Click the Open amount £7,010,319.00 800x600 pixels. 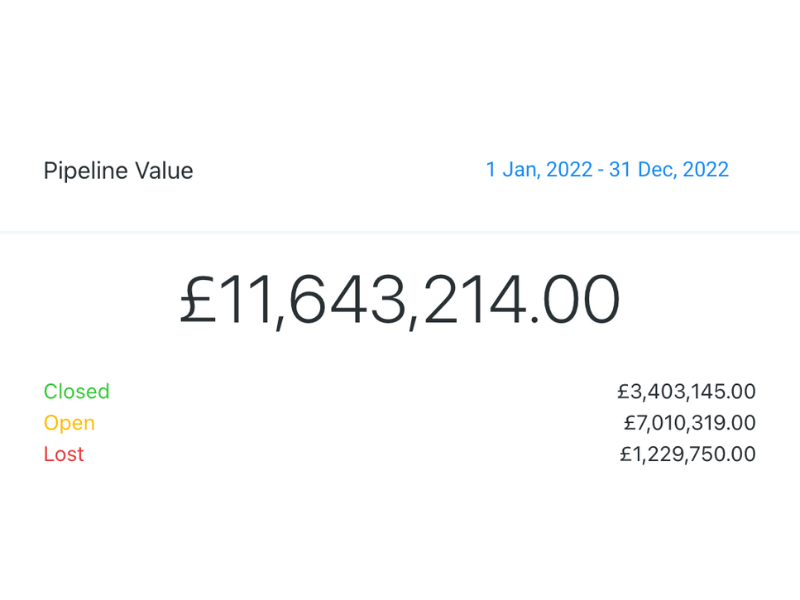coord(688,423)
